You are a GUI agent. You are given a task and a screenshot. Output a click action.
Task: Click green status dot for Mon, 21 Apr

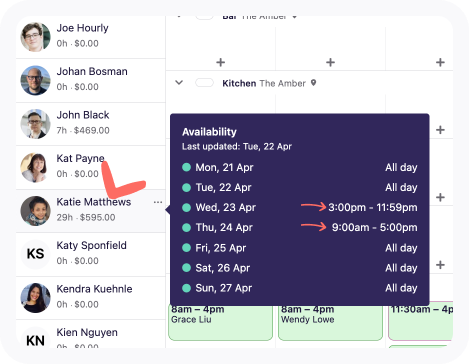pos(186,167)
